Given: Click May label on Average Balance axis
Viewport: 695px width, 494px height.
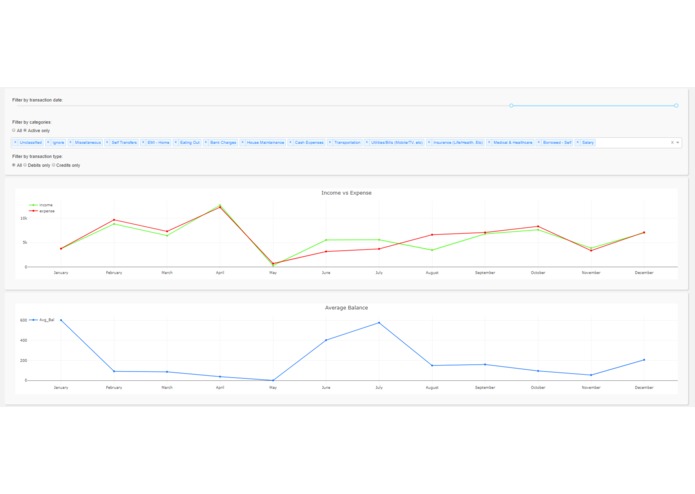Looking at the screenshot, I should (273, 387).
